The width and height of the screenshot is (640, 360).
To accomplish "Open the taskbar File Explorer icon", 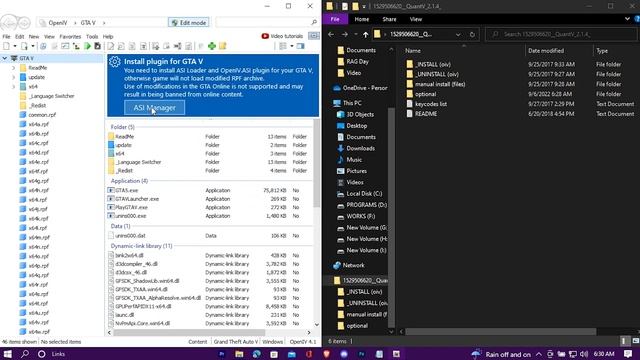I will [239, 354].
